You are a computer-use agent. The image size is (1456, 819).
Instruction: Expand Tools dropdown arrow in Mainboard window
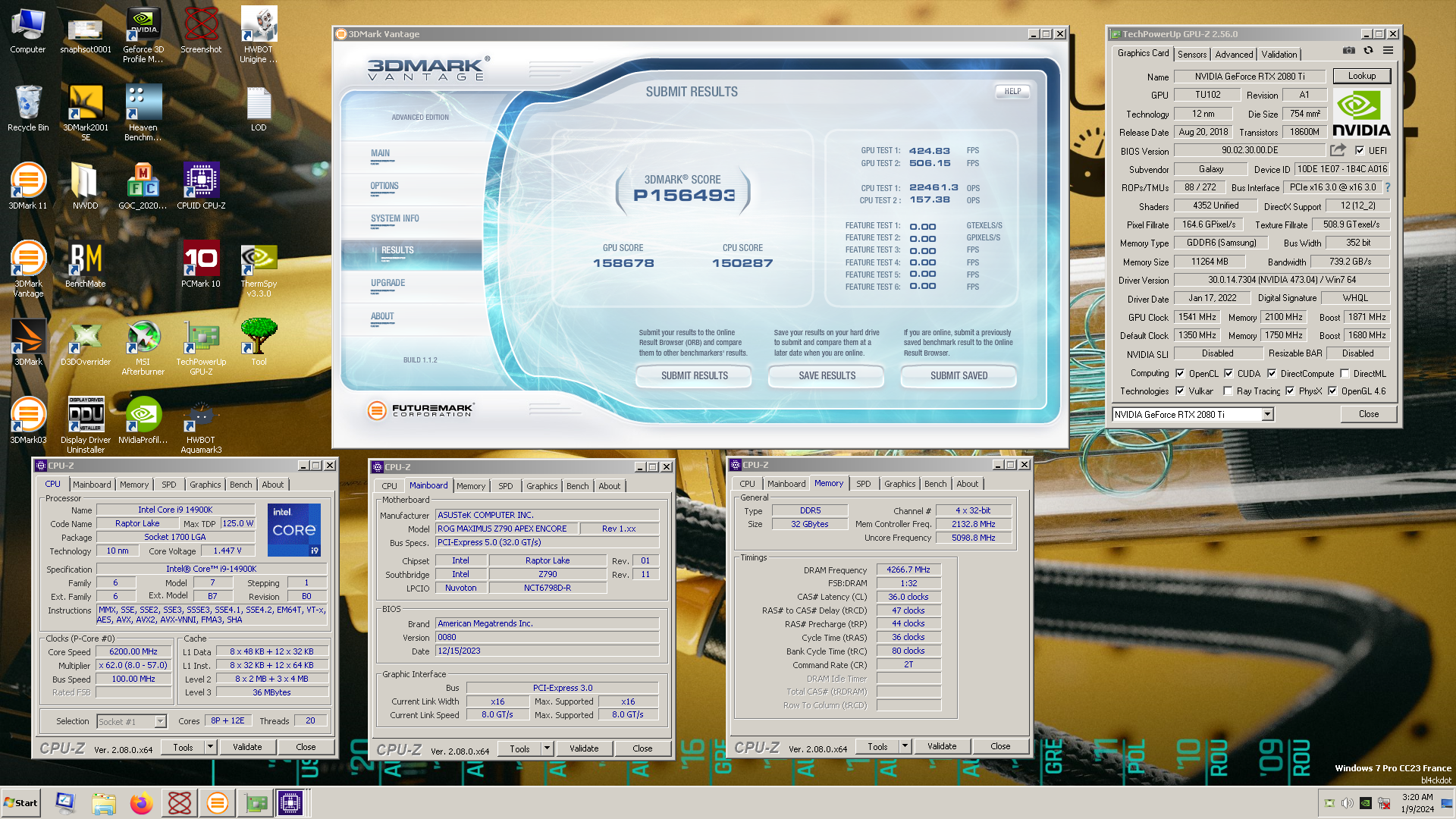[547, 748]
